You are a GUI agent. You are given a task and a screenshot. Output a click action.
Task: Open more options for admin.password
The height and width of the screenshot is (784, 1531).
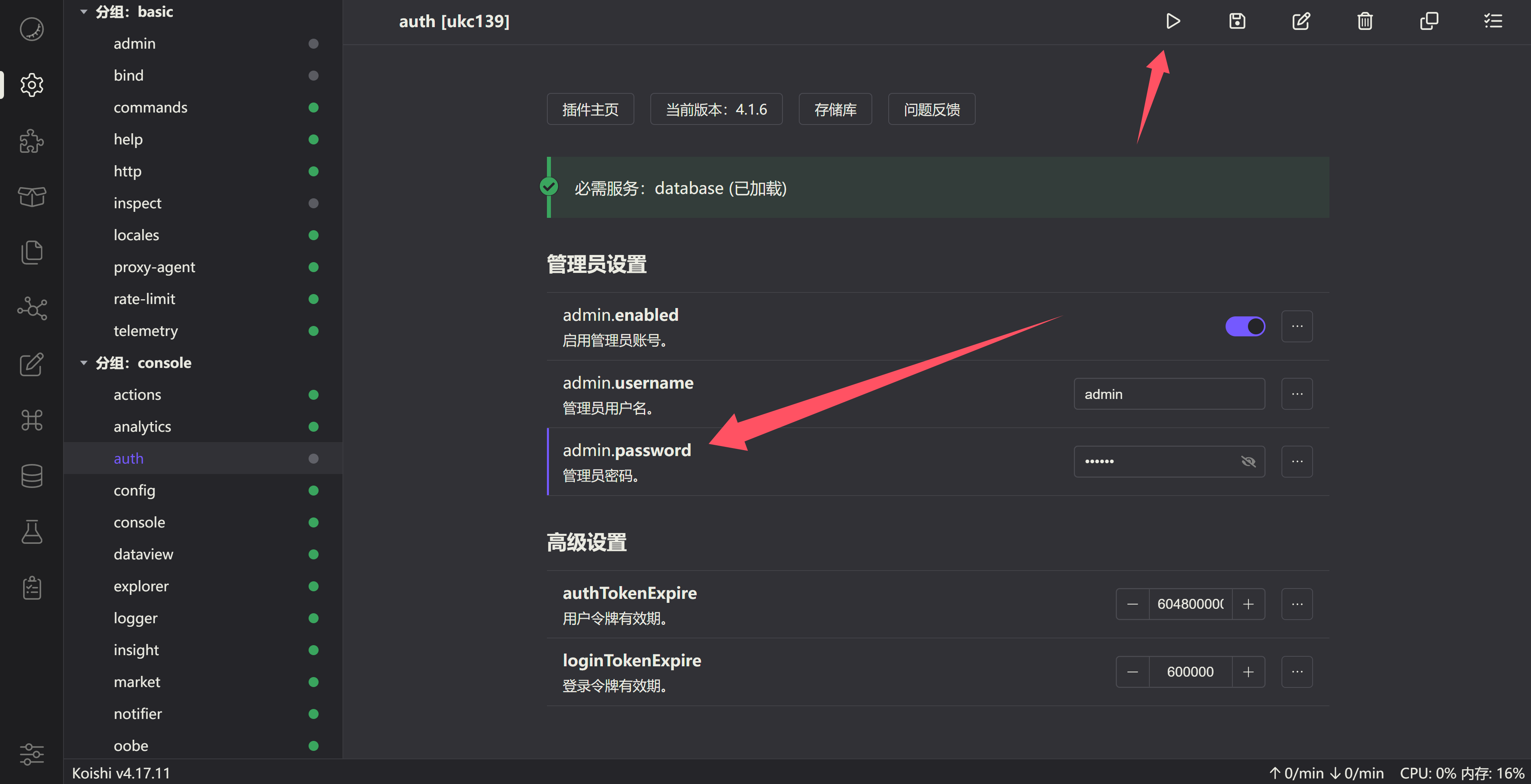[x=1297, y=462]
